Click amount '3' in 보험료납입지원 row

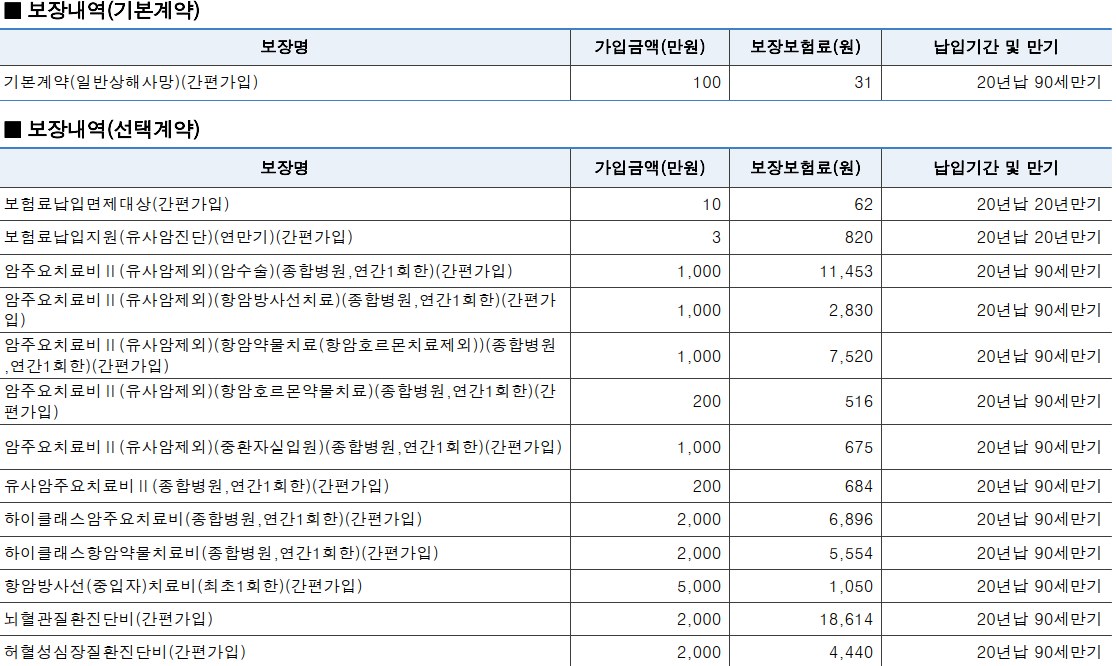[x=716, y=238]
